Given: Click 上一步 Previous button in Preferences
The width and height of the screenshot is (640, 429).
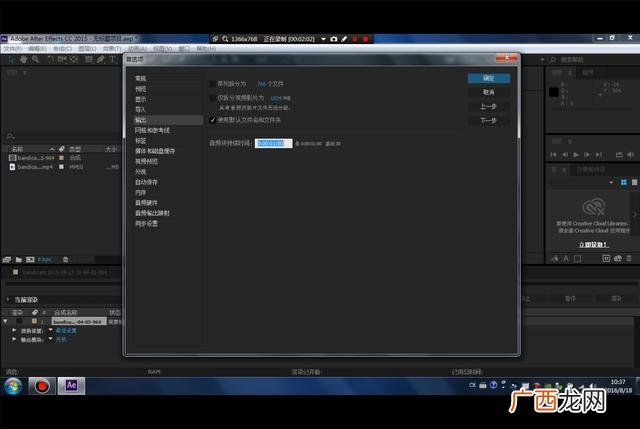Looking at the screenshot, I should (489, 107).
